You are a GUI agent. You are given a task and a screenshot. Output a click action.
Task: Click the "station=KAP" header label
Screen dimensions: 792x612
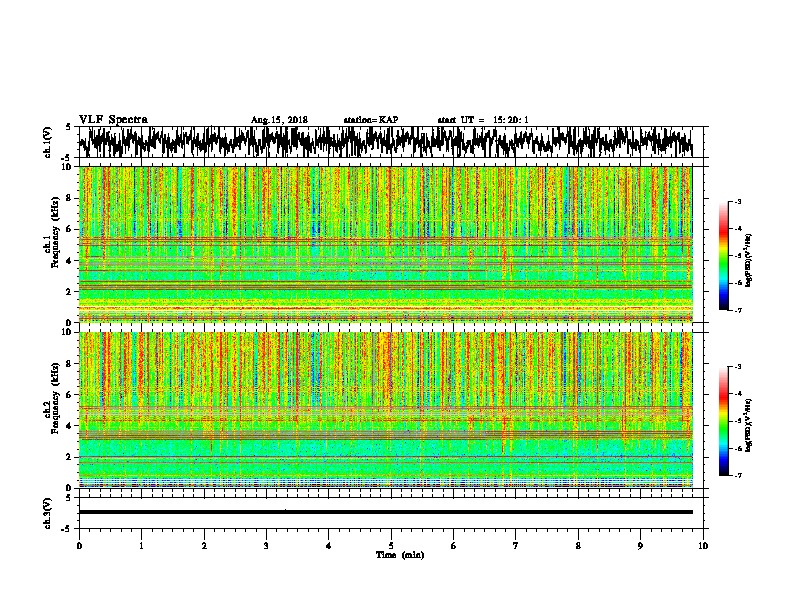[371, 120]
